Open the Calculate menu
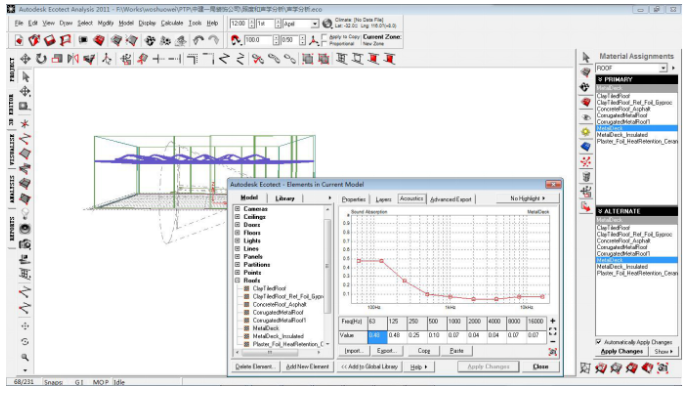688x393 pixels. [x=172, y=23]
